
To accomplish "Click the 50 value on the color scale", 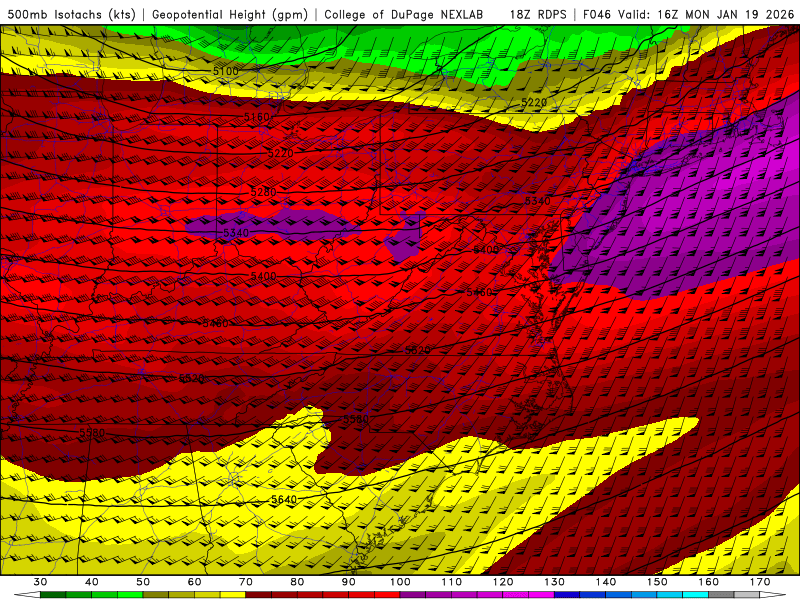I will pos(143,582).
